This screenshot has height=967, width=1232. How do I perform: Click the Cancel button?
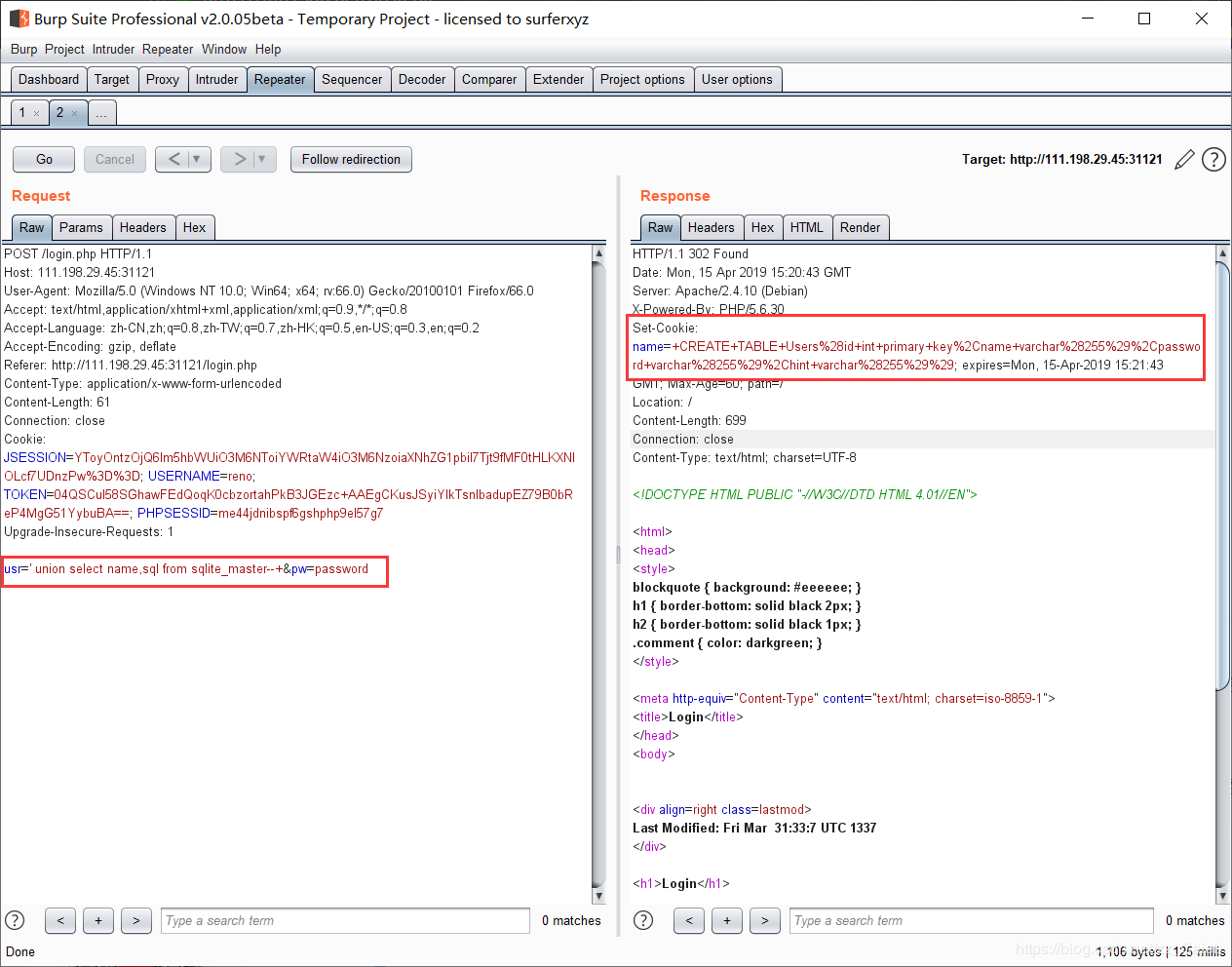click(115, 159)
